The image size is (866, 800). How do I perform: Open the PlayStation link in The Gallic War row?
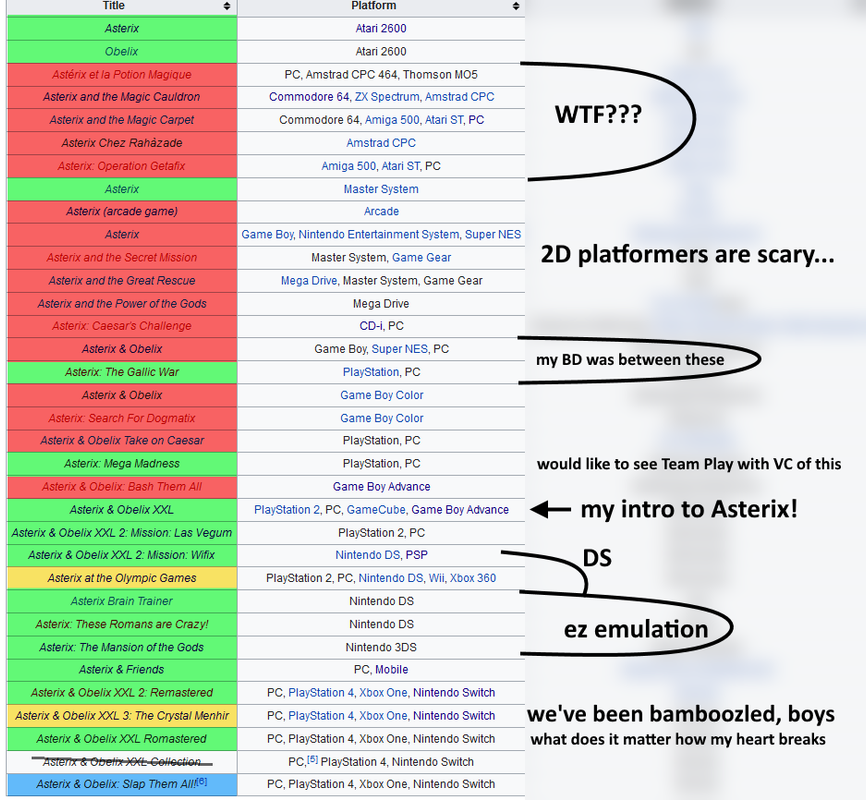coord(370,372)
